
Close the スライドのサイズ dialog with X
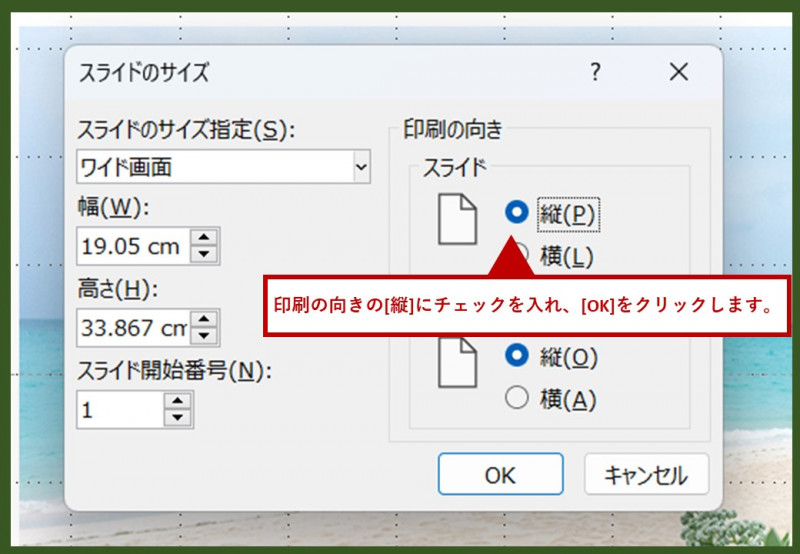click(x=679, y=72)
